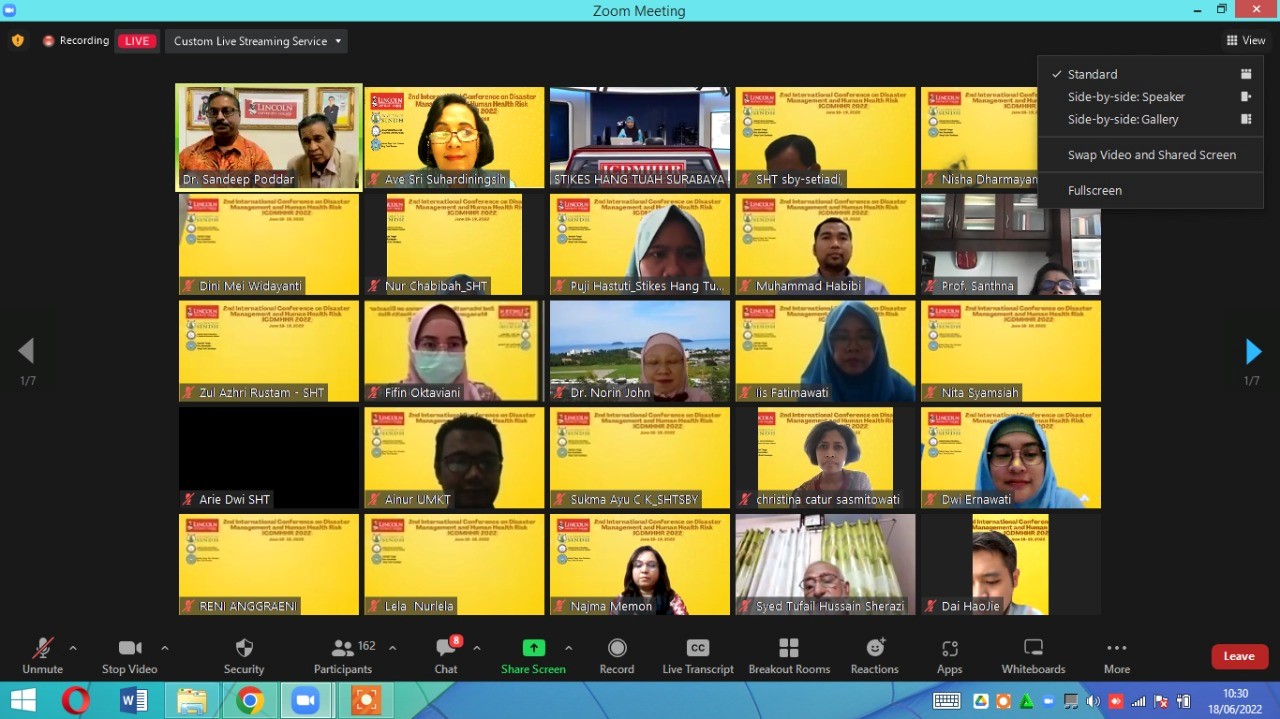Open Whiteboards icon

pos(1034,648)
